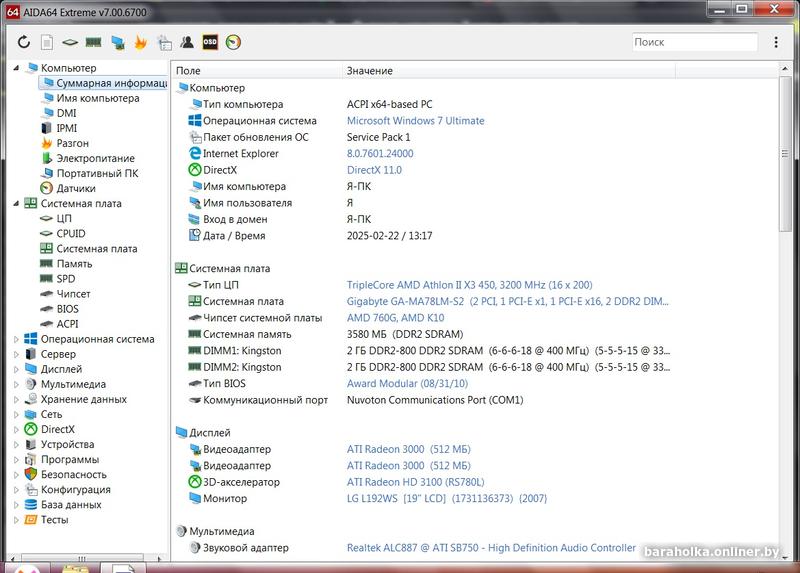This screenshot has width=800, height=573.
Task: Click the Поле column header
Action: pos(257,71)
